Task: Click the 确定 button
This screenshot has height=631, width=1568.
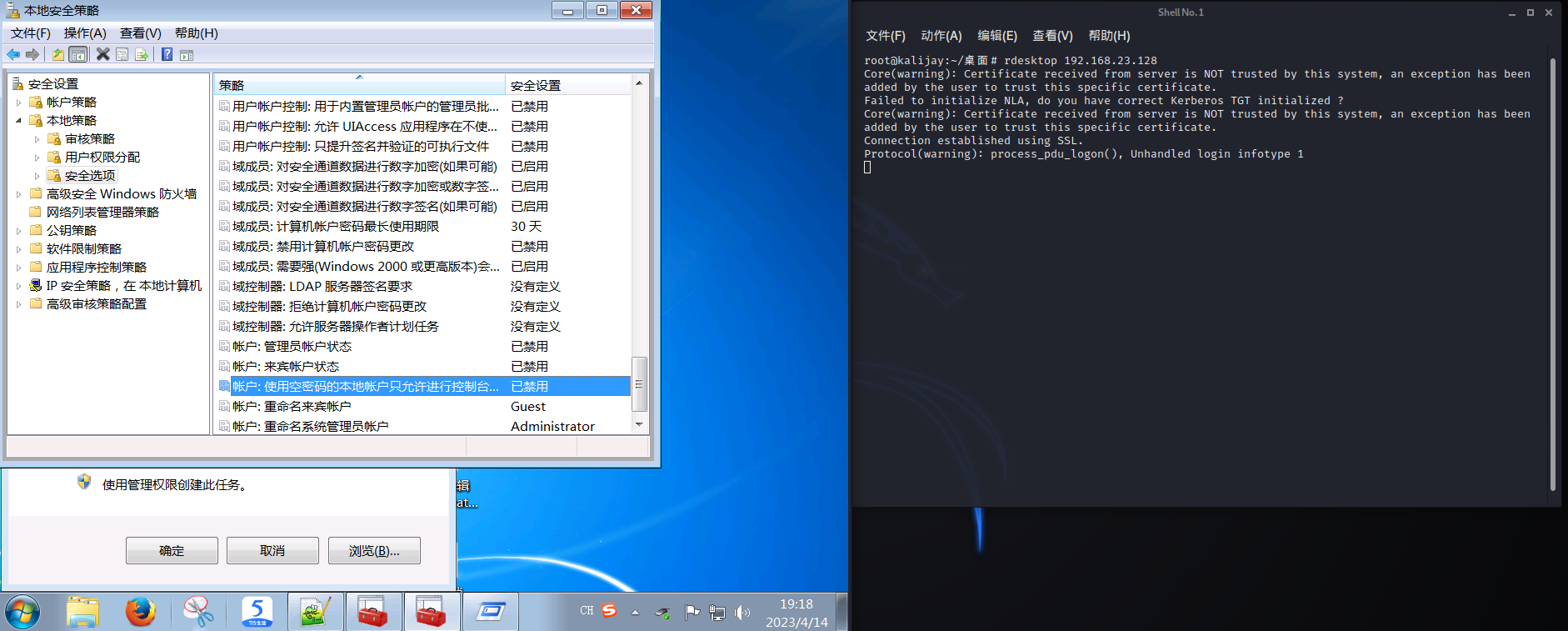Action: pyautogui.click(x=172, y=551)
